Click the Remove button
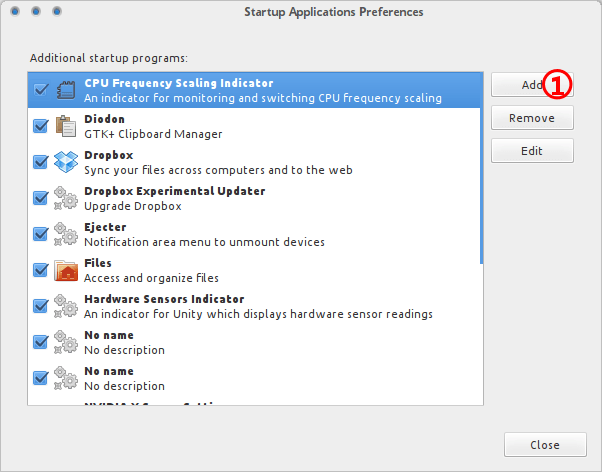The width and height of the screenshot is (602, 472). click(x=532, y=118)
